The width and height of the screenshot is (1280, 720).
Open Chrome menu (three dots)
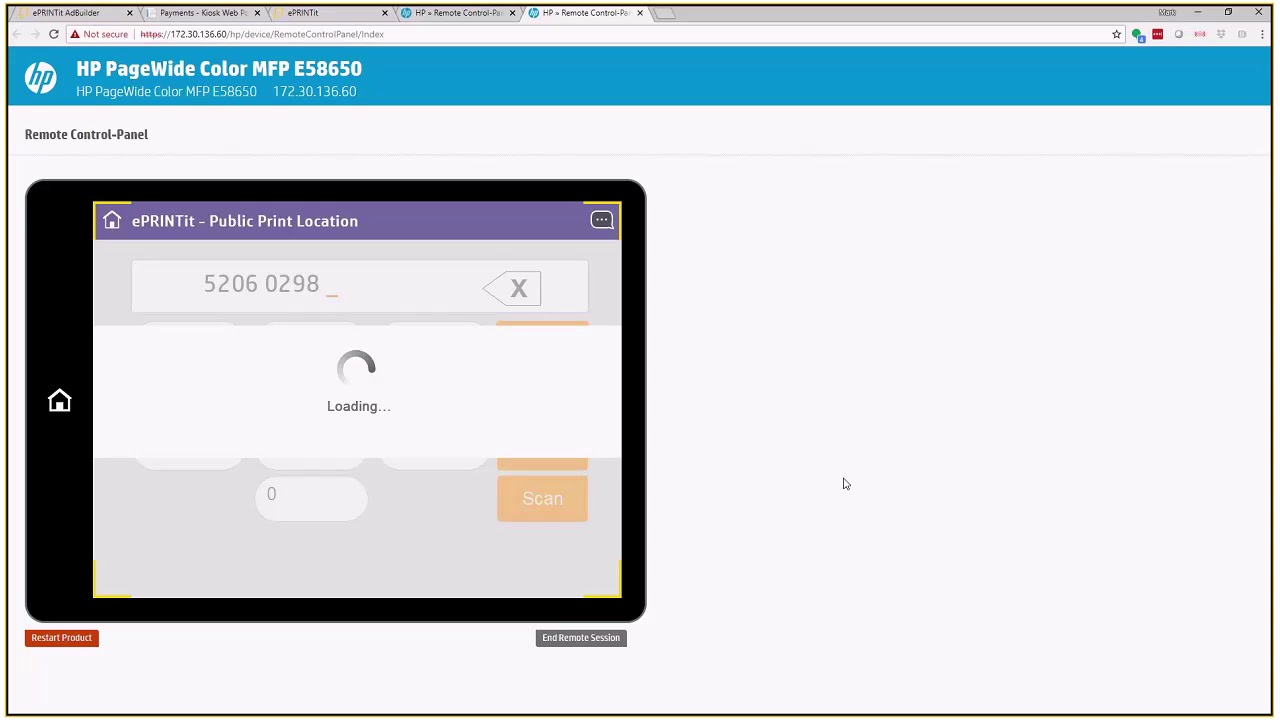pyautogui.click(x=1263, y=34)
